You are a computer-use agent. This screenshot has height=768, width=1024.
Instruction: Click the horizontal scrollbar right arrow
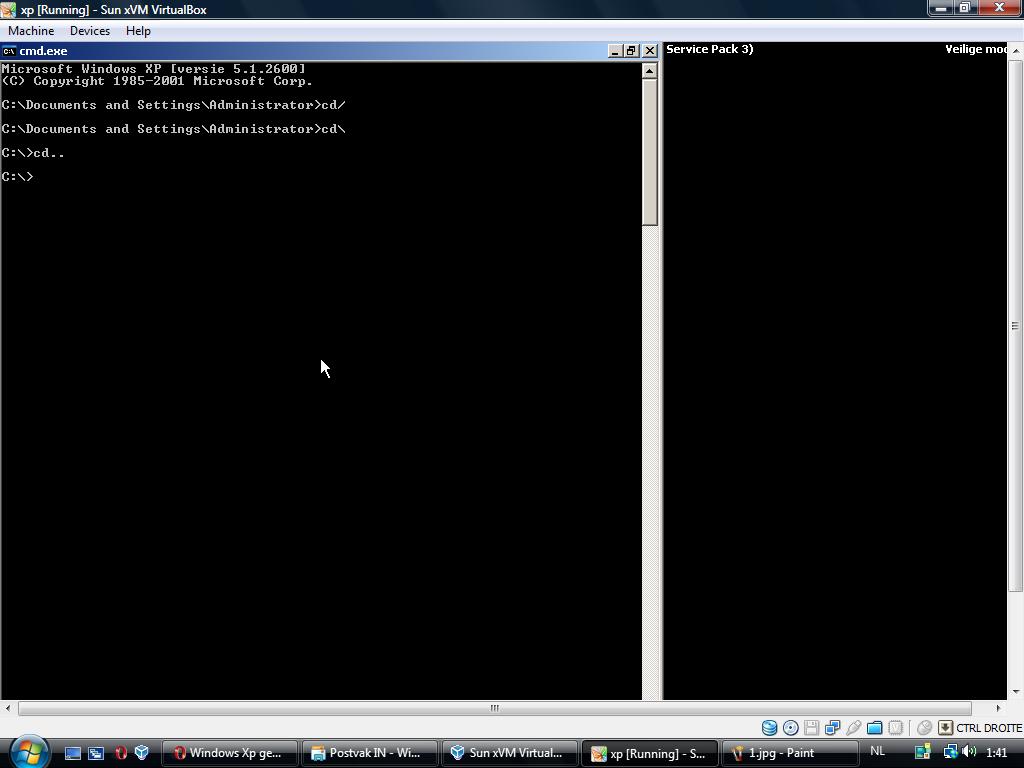click(x=999, y=708)
